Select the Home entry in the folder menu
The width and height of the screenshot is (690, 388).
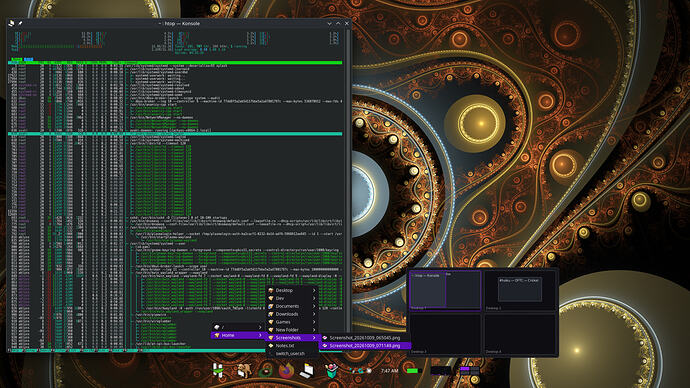click(x=238, y=335)
